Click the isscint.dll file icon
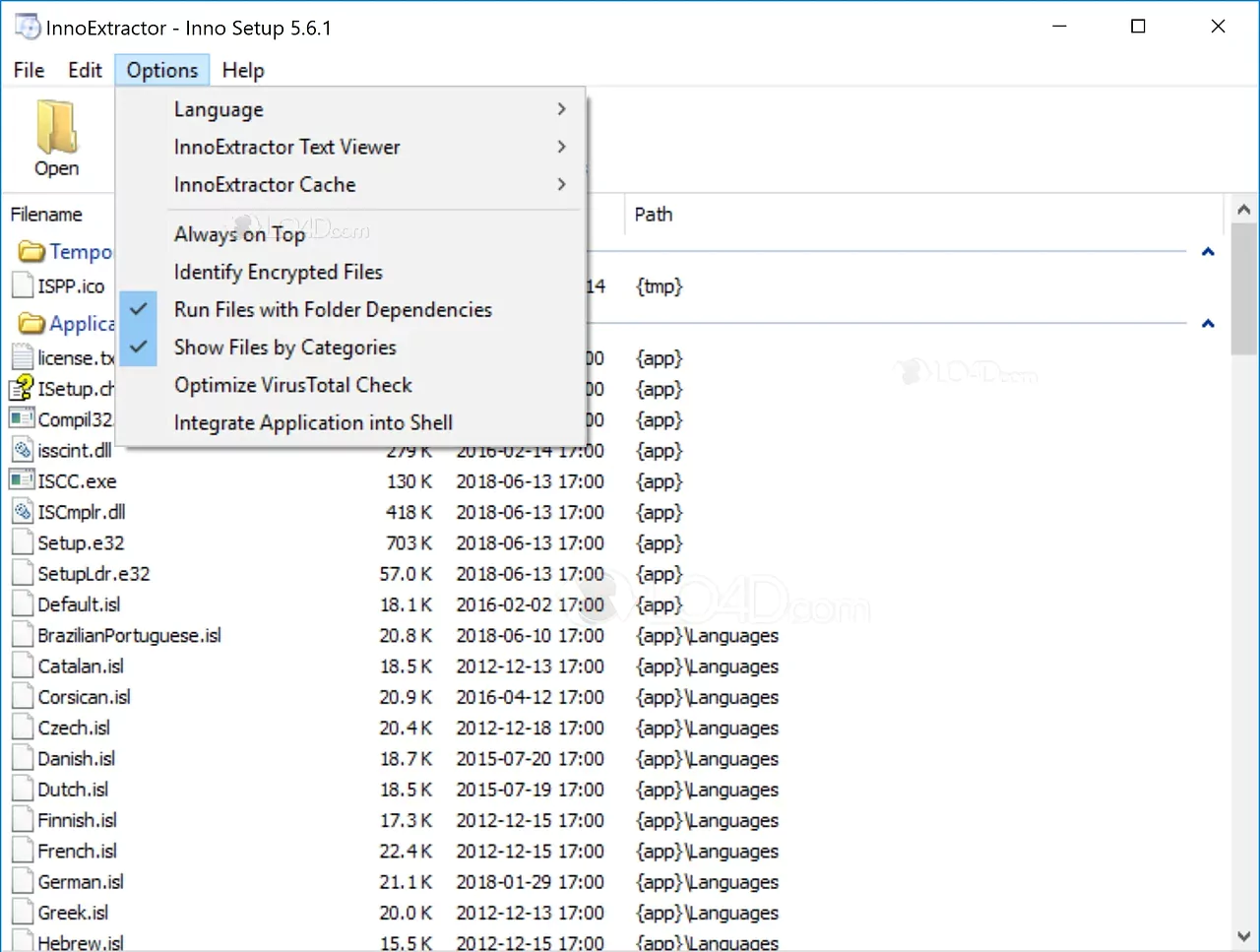Screen dimensions: 1260x952 pyautogui.click(x=22, y=450)
